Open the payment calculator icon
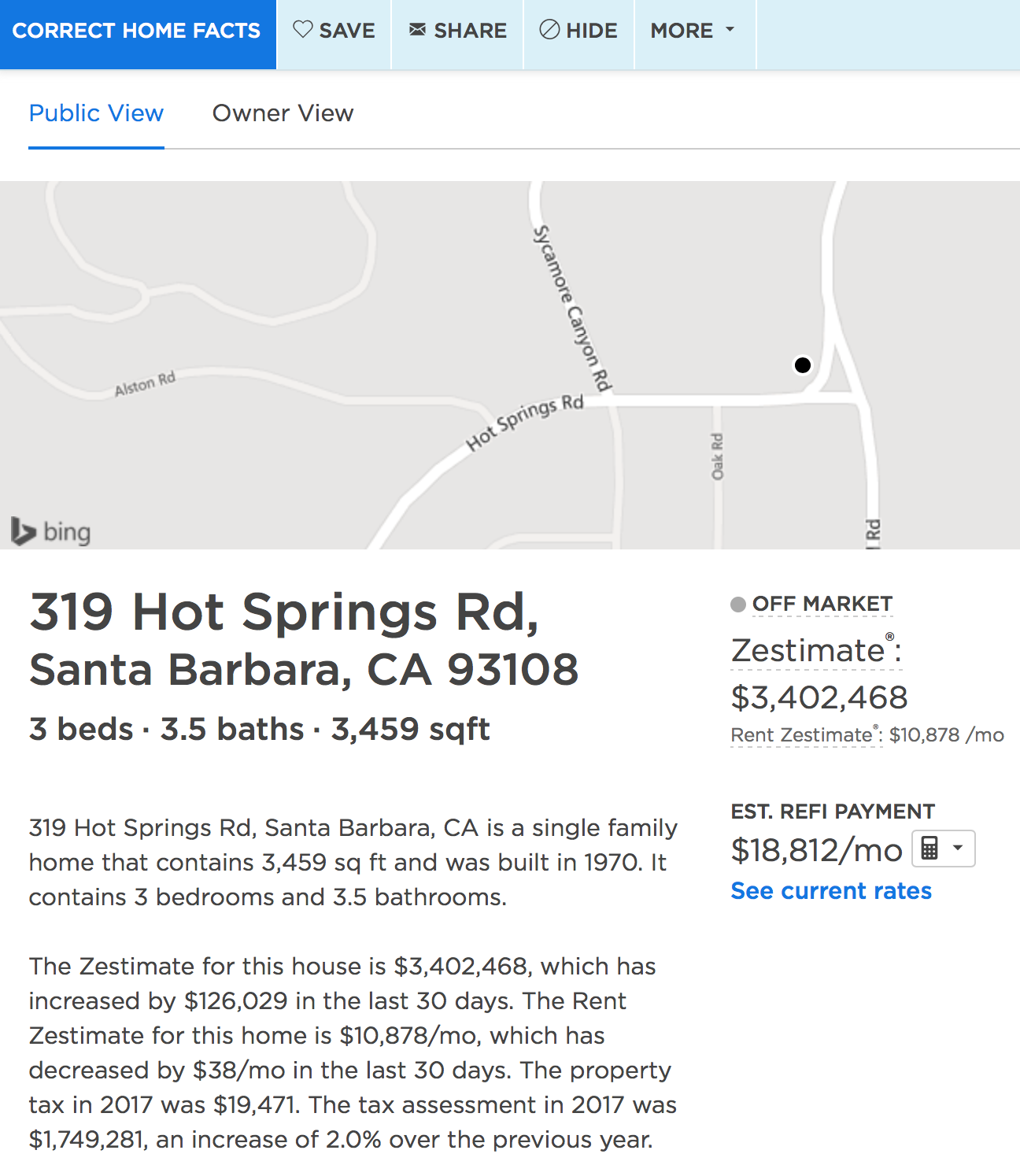The image size is (1020, 1176). (929, 849)
